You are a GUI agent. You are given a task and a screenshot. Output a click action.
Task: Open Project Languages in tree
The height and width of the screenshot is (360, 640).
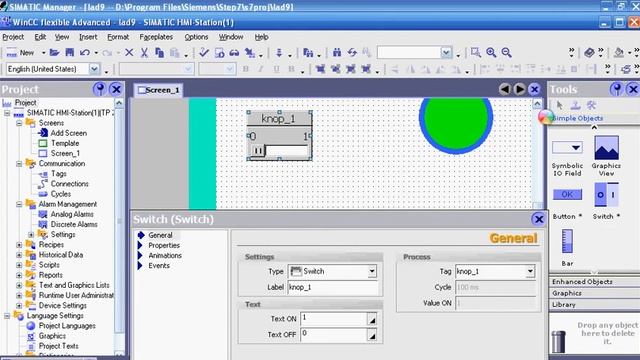67,326
